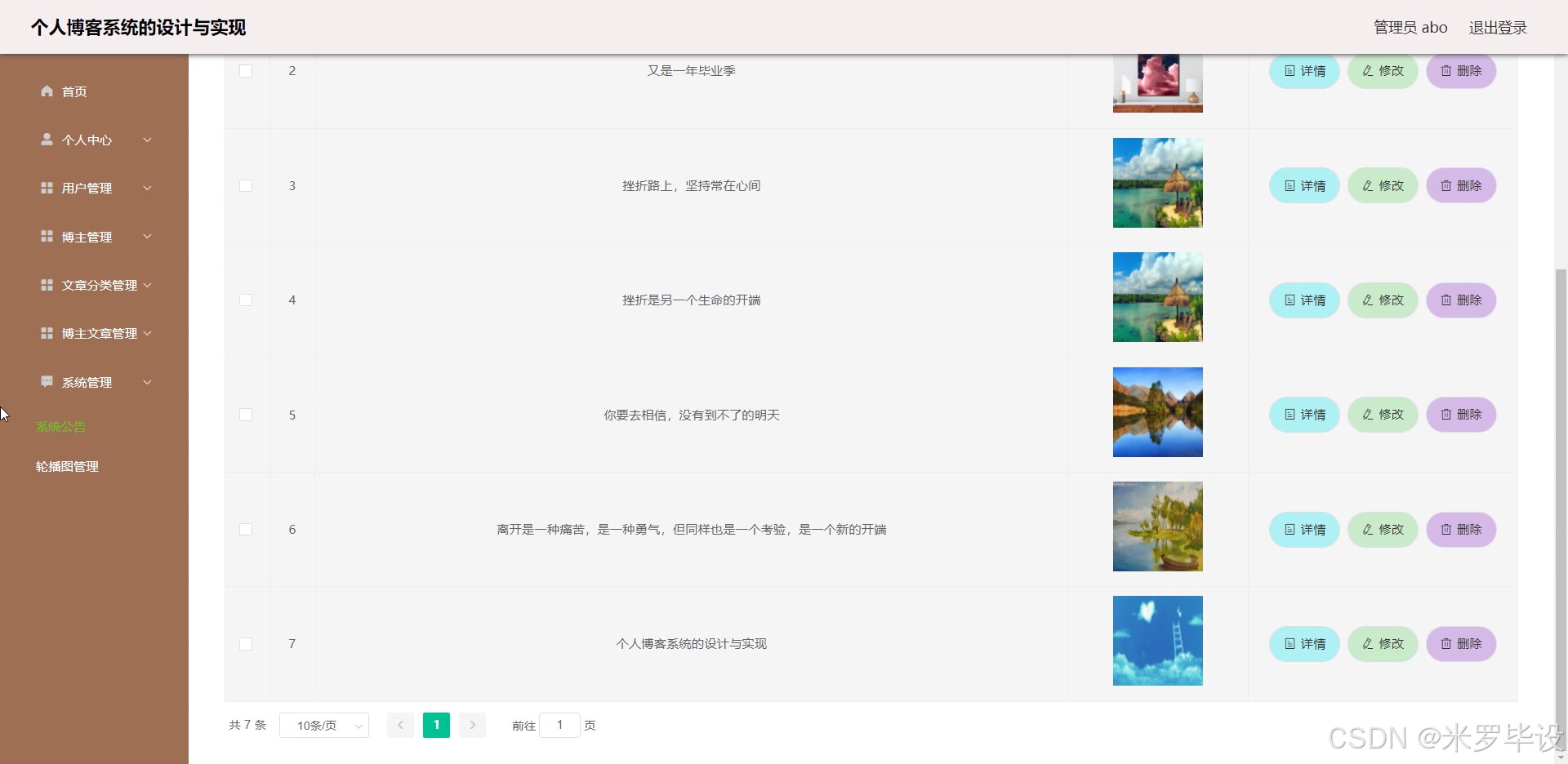
Task: Click the person icon beside 个人中心
Action: [x=47, y=140]
